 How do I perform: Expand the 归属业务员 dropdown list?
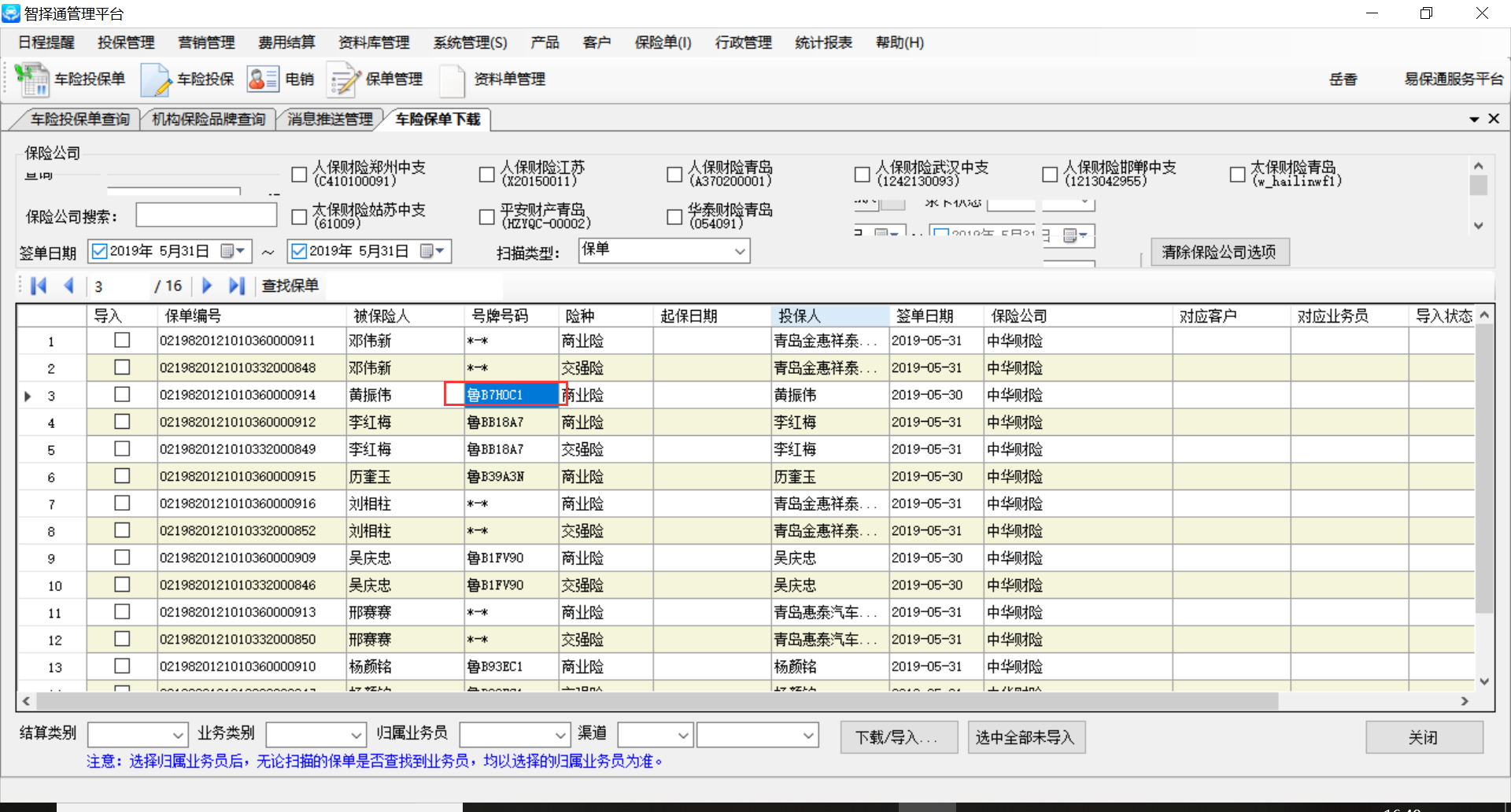tap(560, 736)
